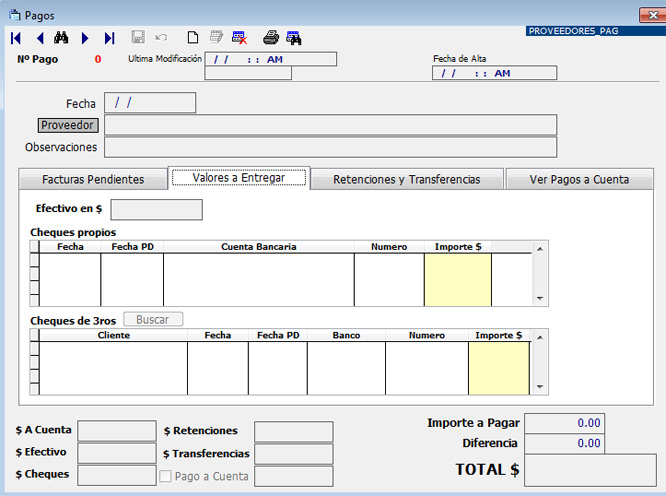The width and height of the screenshot is (666, 496).
Task: Click into the Observaciones text field
Action: coord(330,147)
